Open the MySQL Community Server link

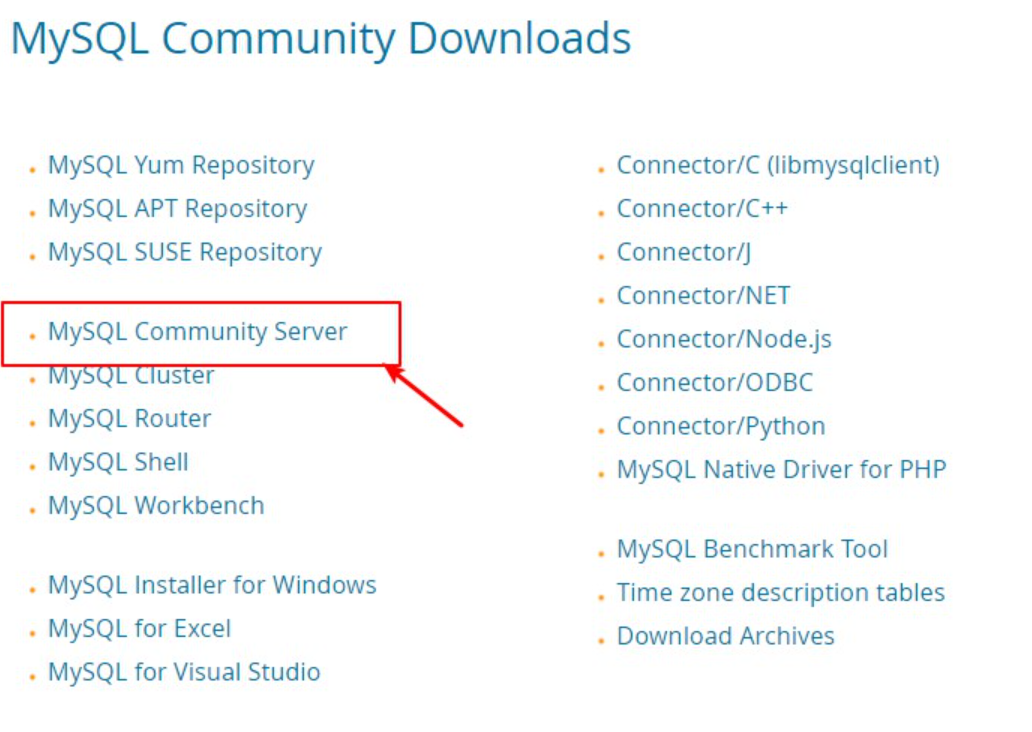pyautogui.click(x=197, y=332)
